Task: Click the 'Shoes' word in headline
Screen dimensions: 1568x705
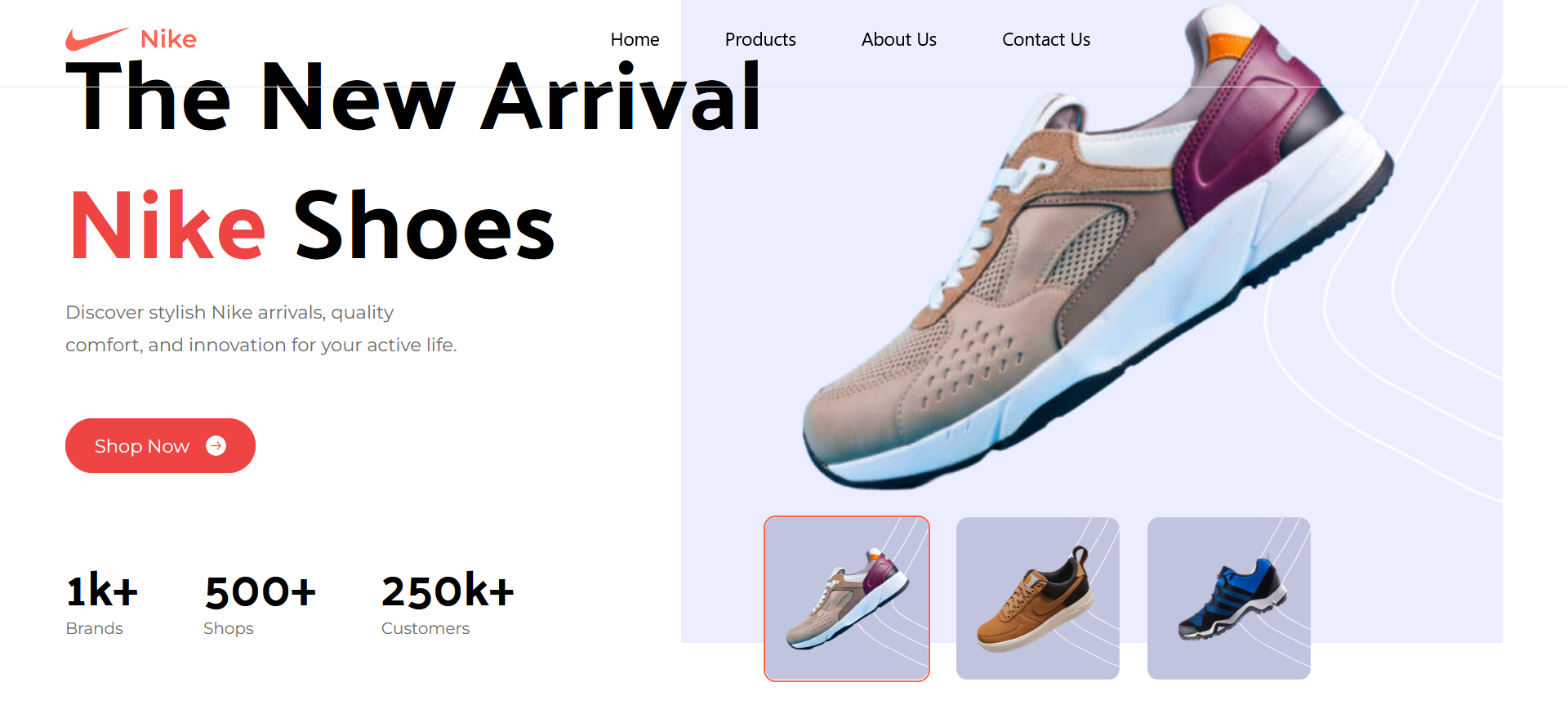Action: click(424, 225)
